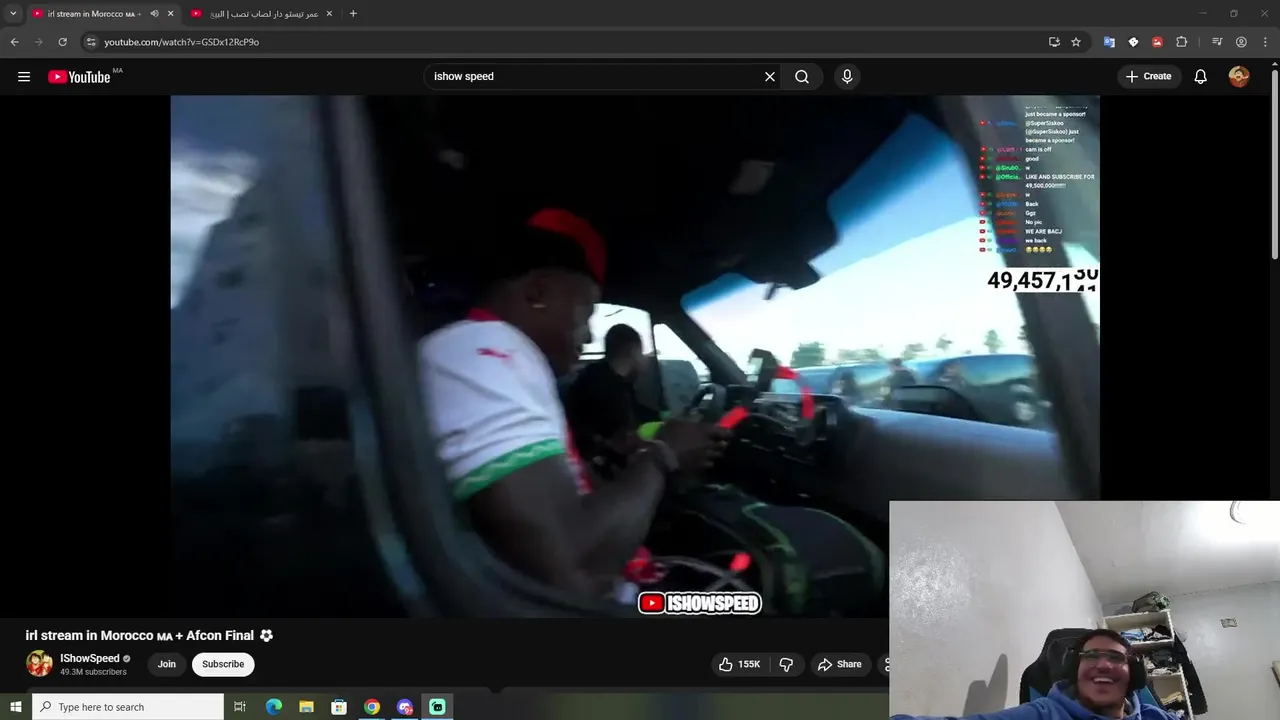The width and height of the screenshot is (1280, 720).
Task: Open the Create menu
Action: click(x=1148, y=76)
